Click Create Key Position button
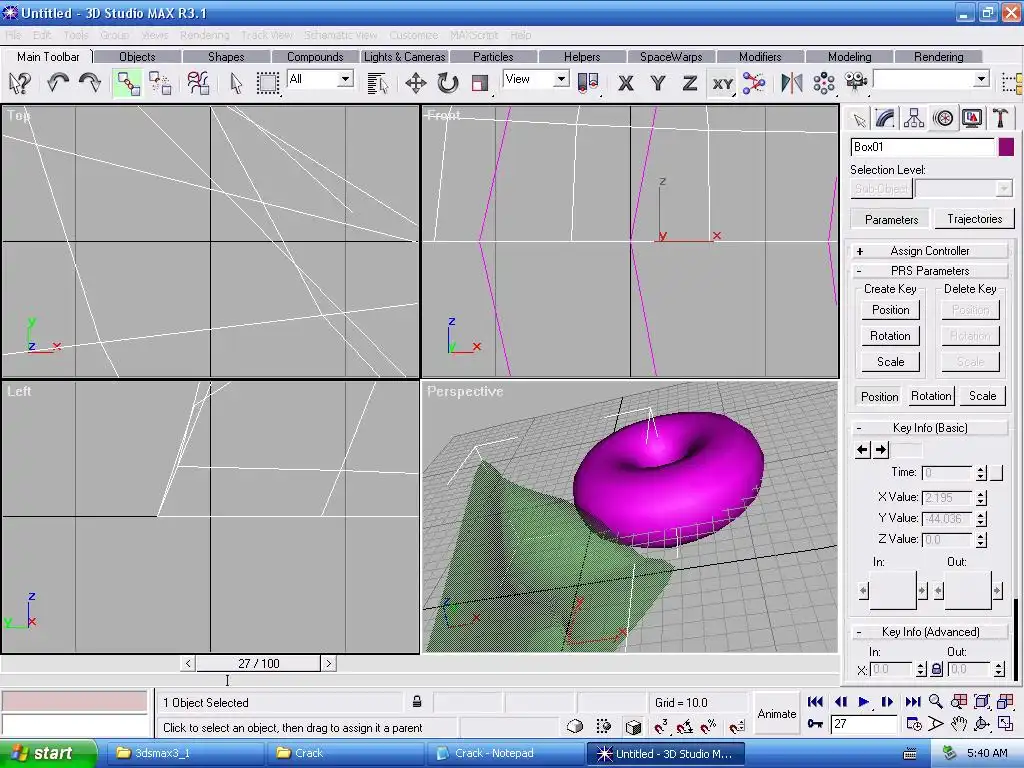 (890, 310)
